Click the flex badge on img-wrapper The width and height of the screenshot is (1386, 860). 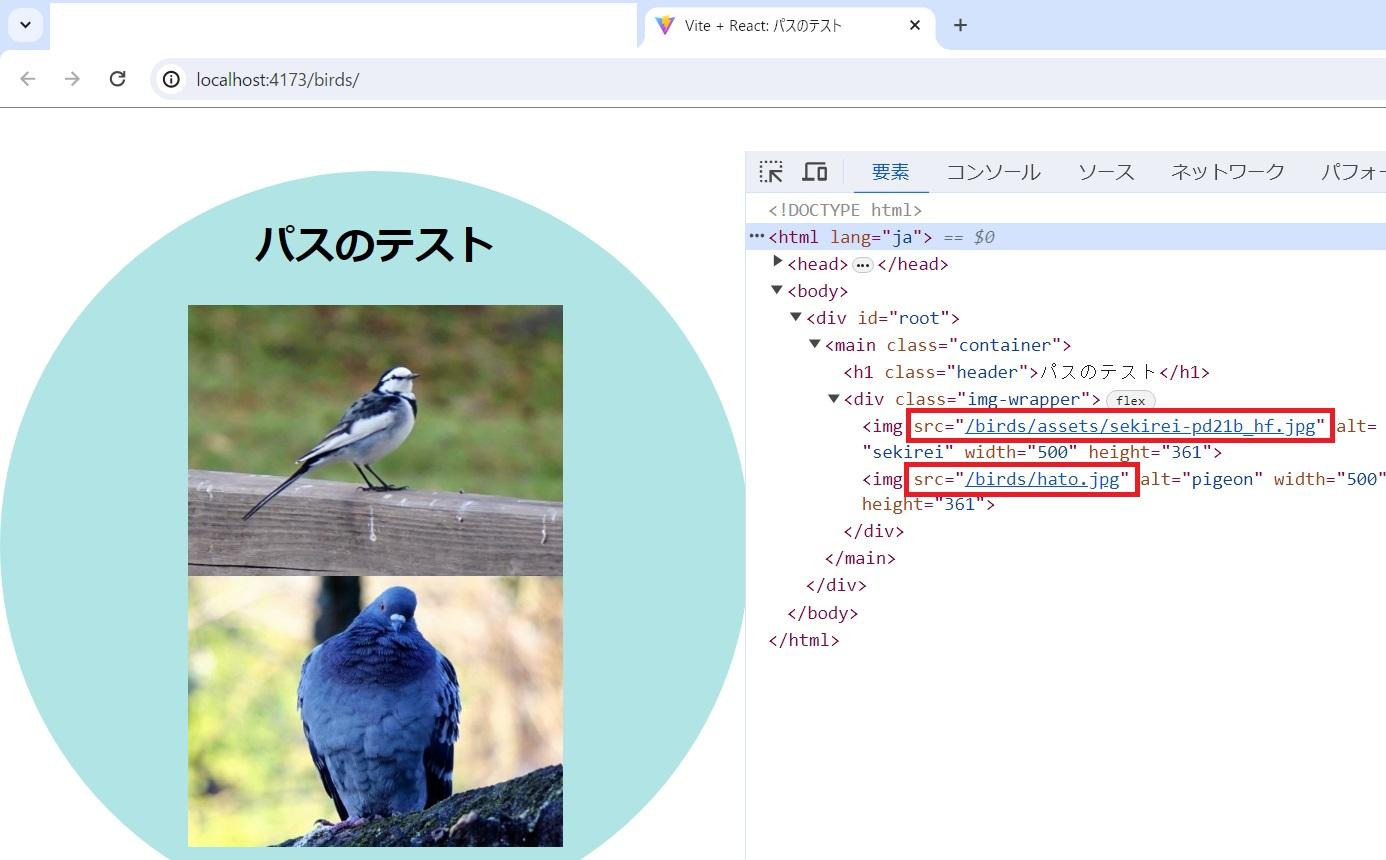[x=1130, y=400]
